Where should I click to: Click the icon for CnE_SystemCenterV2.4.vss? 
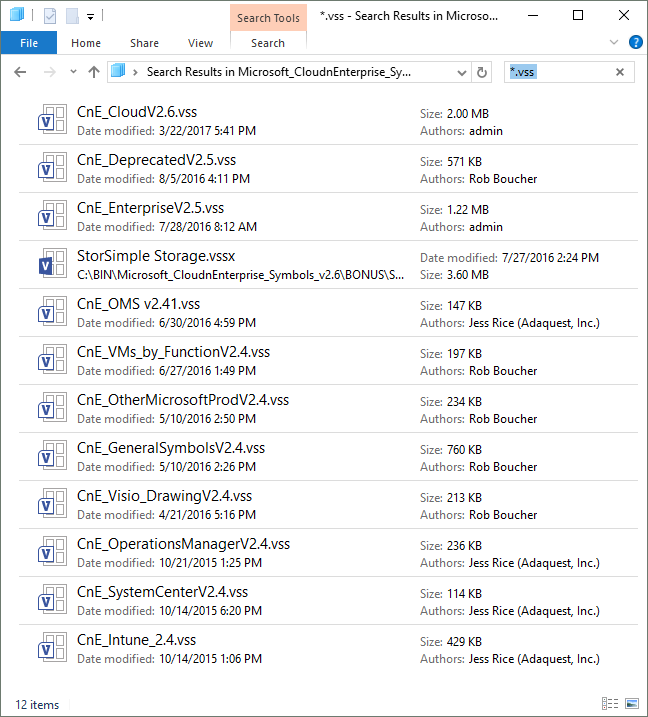click(52, 600)
